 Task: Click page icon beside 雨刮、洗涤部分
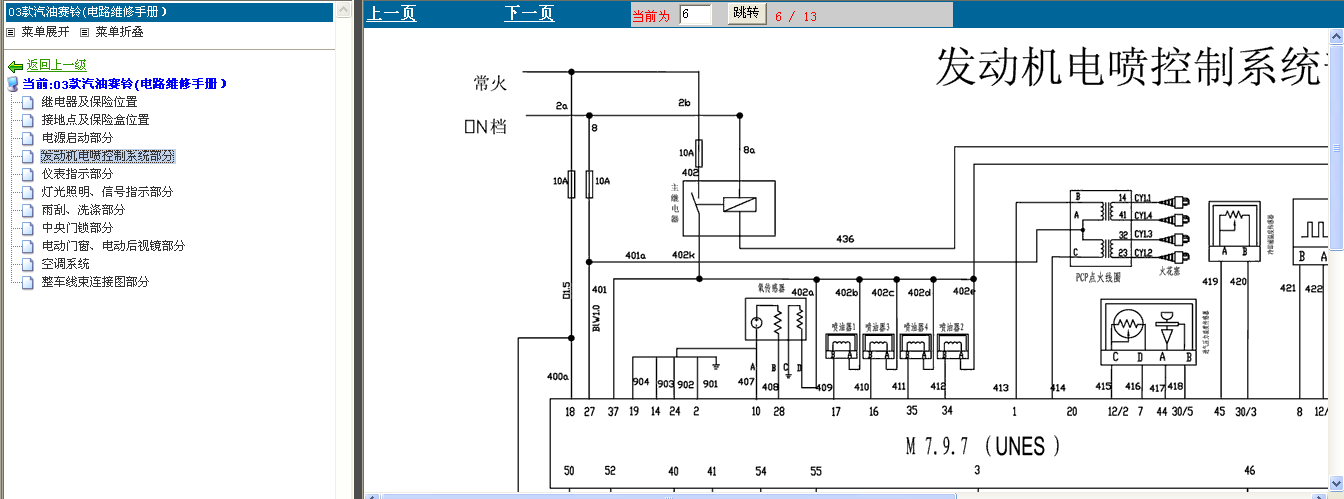pos(27,210)
